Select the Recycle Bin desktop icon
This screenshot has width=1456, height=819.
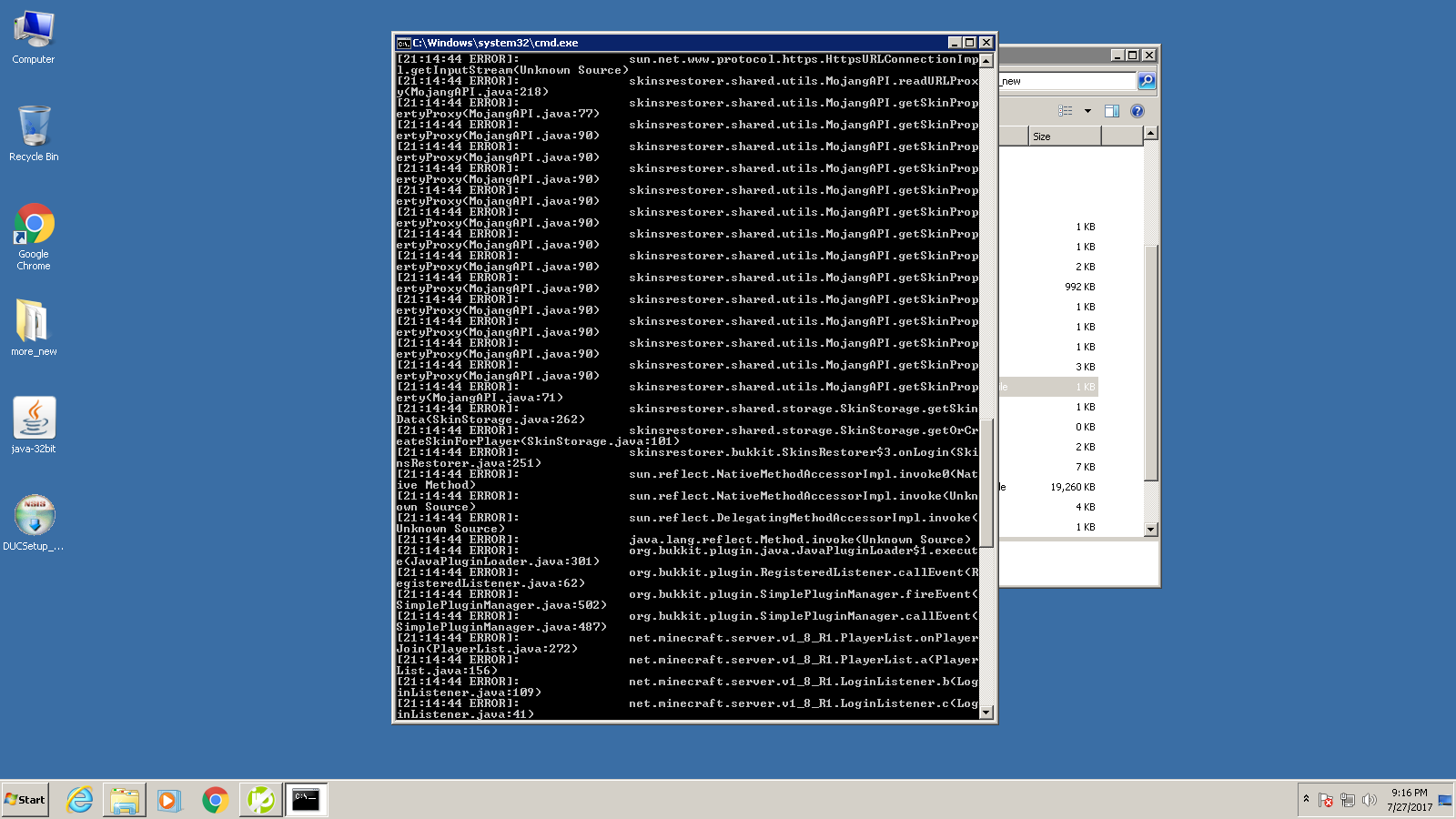pos(34,134)
